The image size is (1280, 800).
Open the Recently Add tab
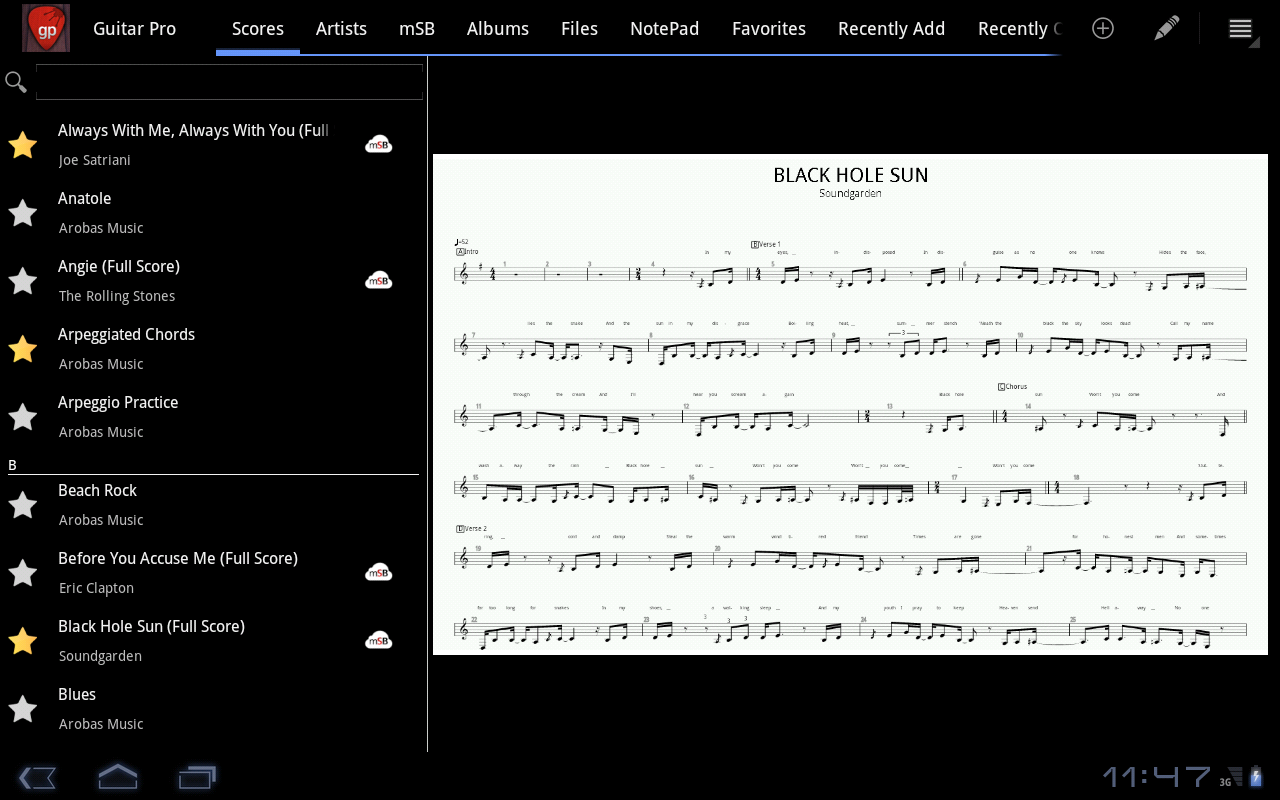click(x=892, y=28)
